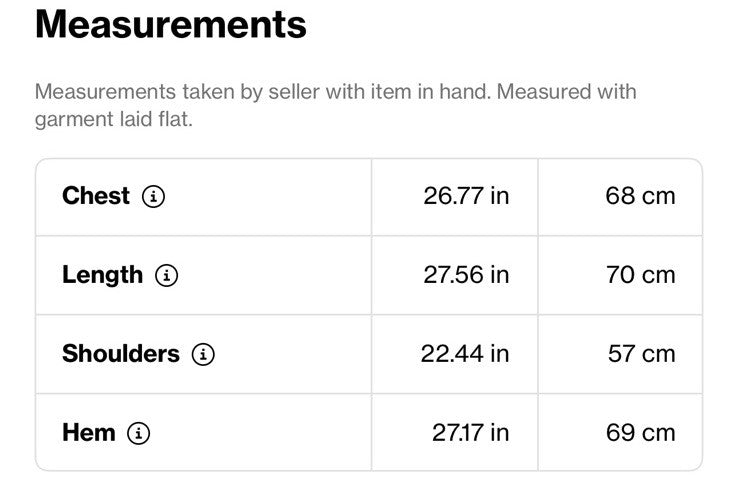Click the 22.44 in shoulders value
The height and width of the screenshot is (500, 738).
pos(465,354)
